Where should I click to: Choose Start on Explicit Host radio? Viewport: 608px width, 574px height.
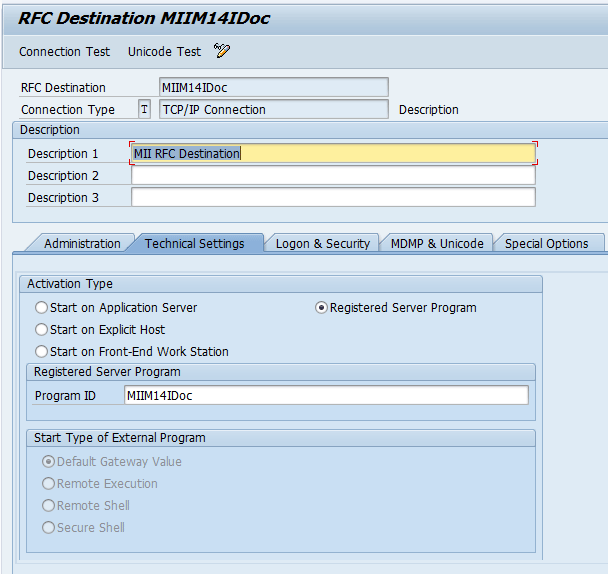42,330
